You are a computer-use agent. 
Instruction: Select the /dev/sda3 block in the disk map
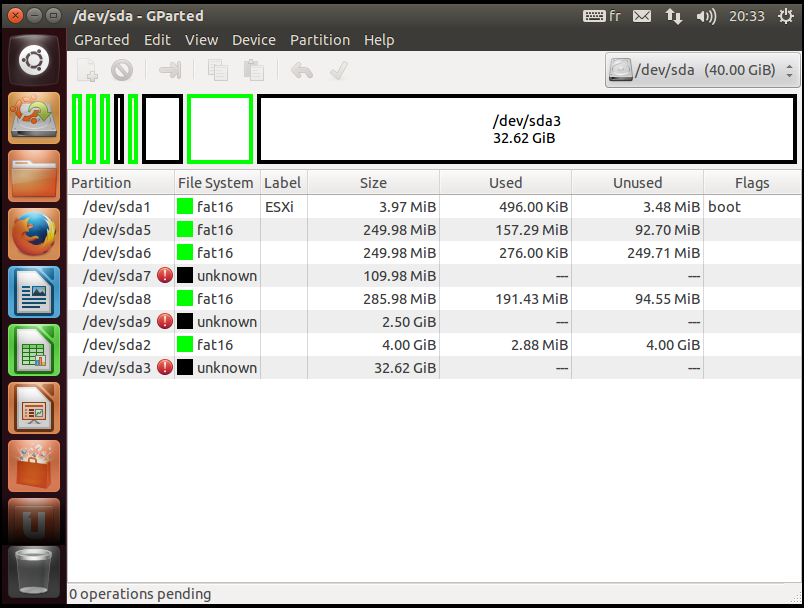[526, 129]
